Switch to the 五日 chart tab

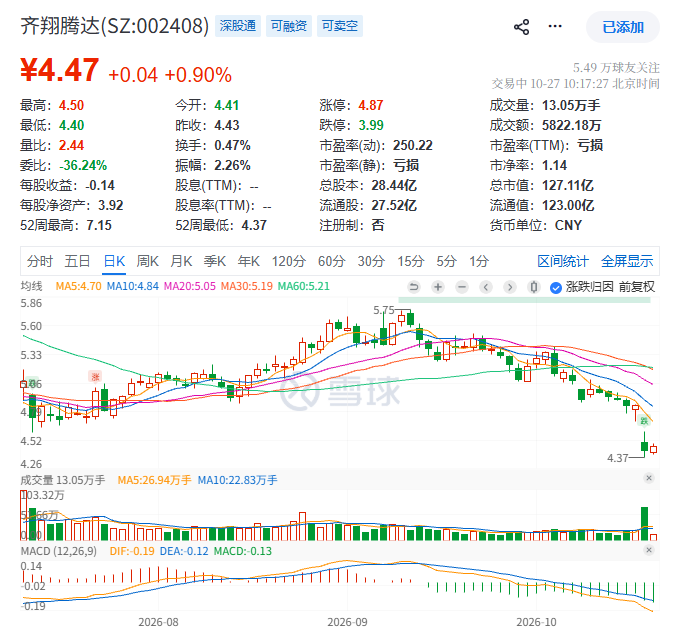(77, 261)
